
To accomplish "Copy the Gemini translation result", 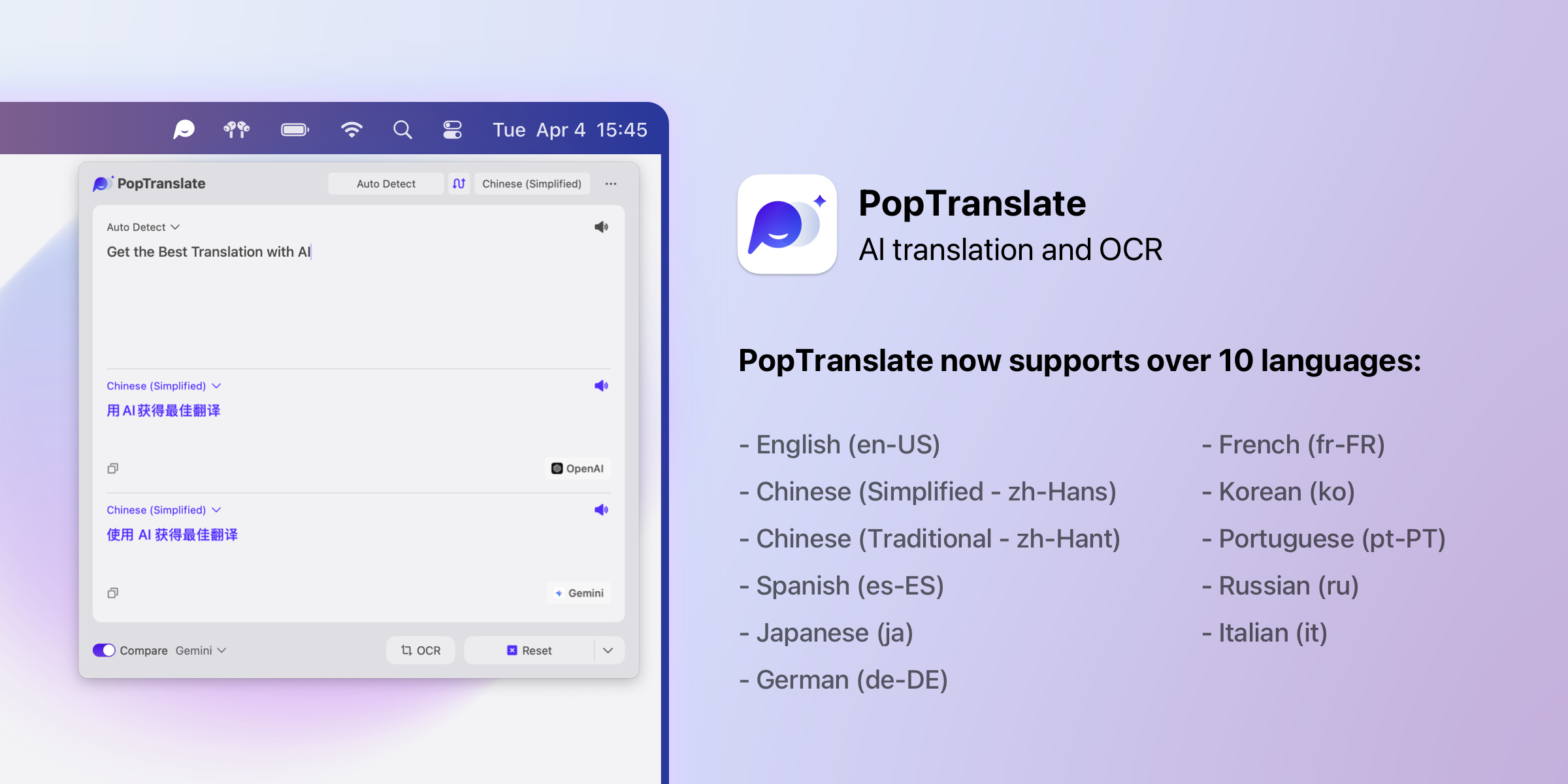I will [113, 593].
